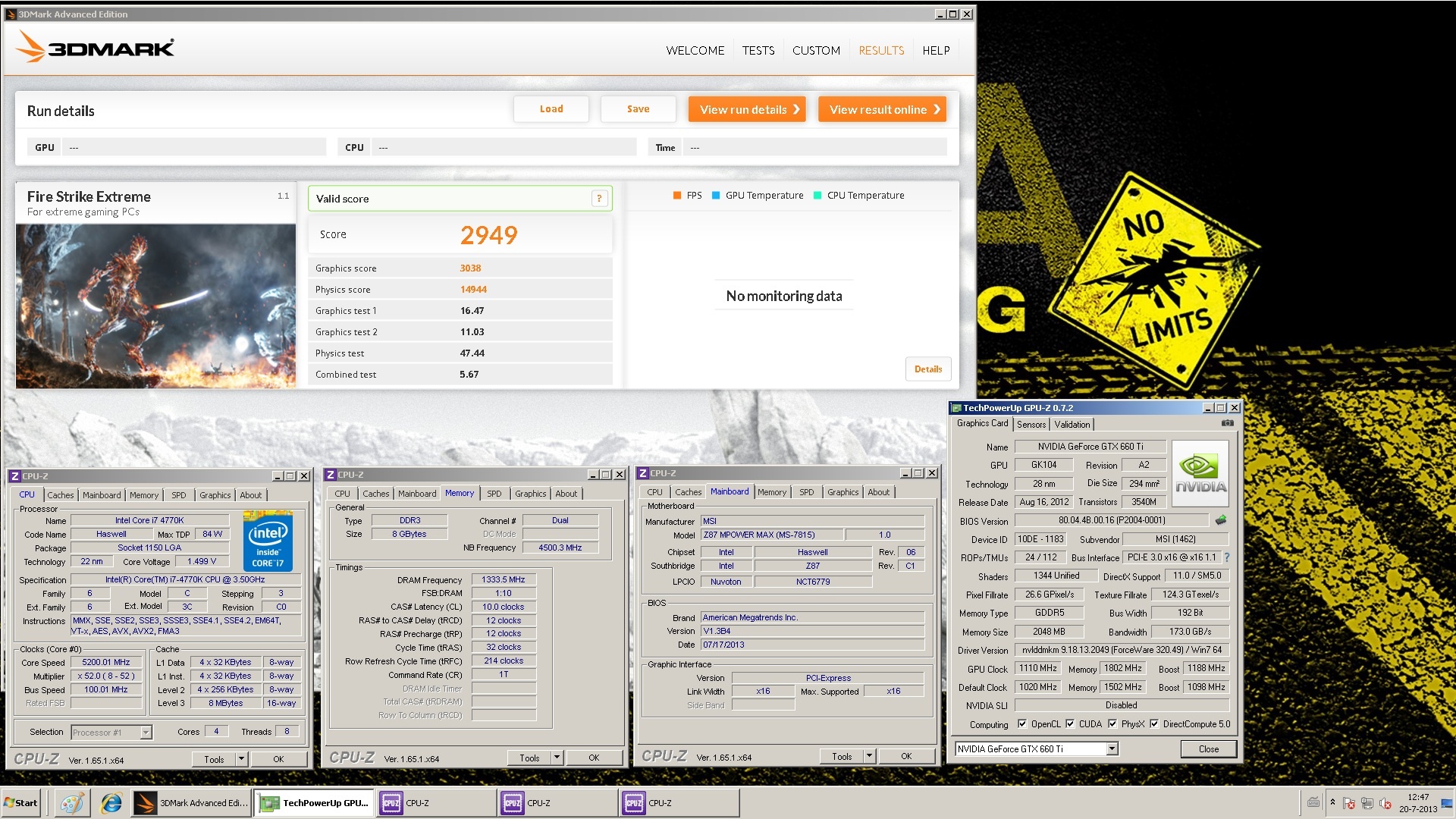Click the View result online button

tap(883, 109)
